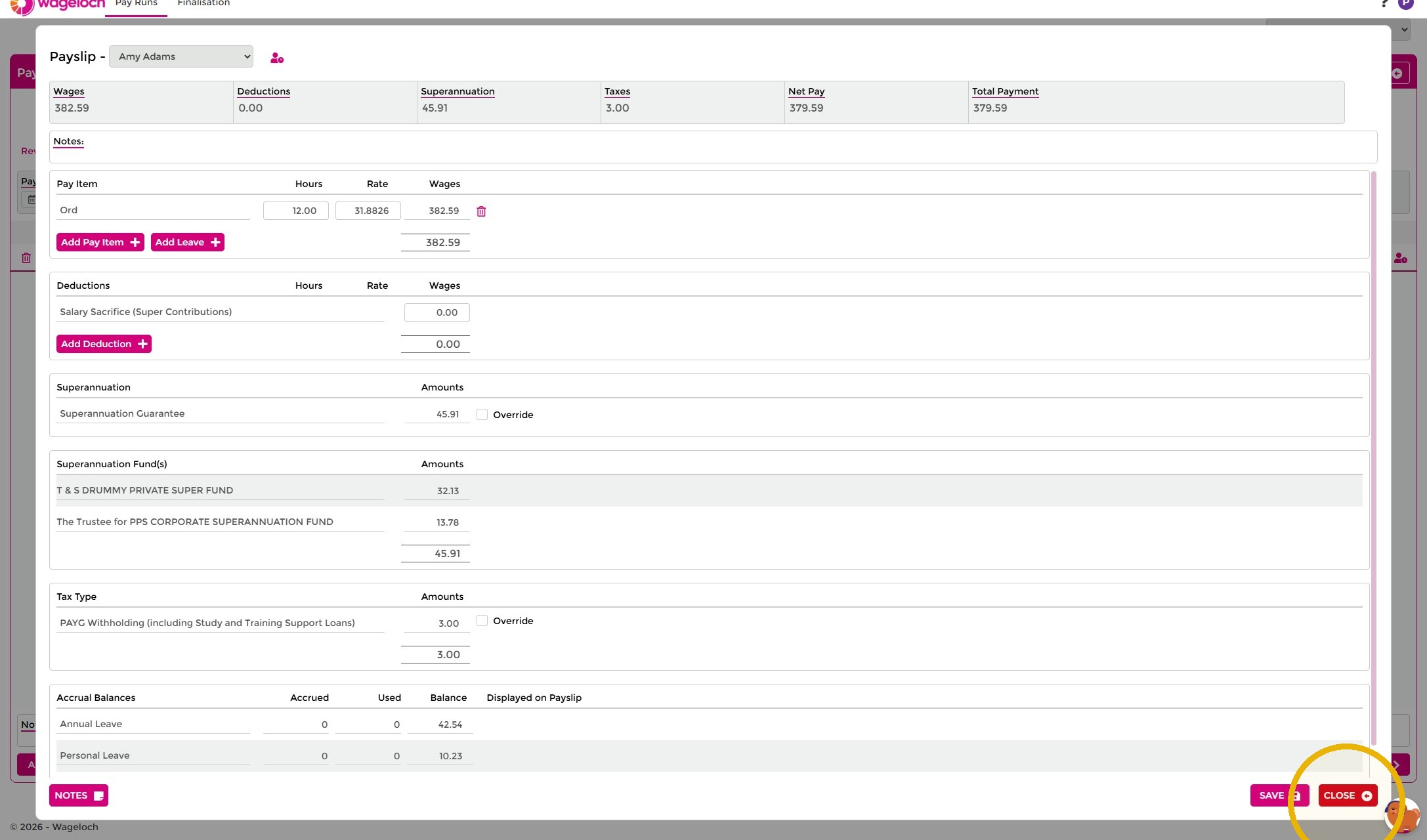Screen dimensions: 1427x840
Task: Delete the Ord pay item row
Action: (x=481, y=211)
